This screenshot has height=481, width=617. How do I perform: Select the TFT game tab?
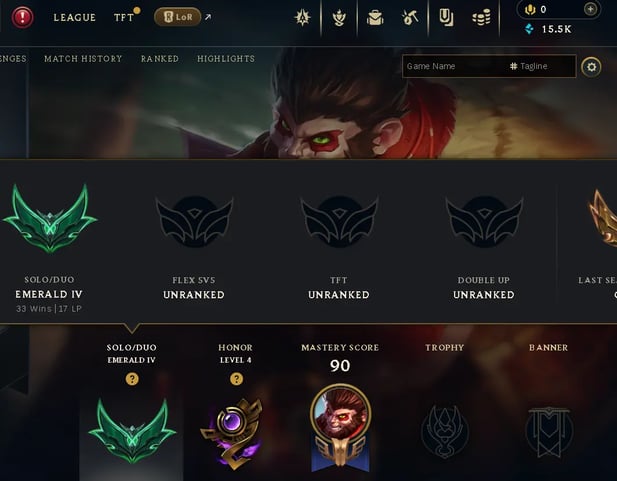pyautogui.click(x=124, y=18)
